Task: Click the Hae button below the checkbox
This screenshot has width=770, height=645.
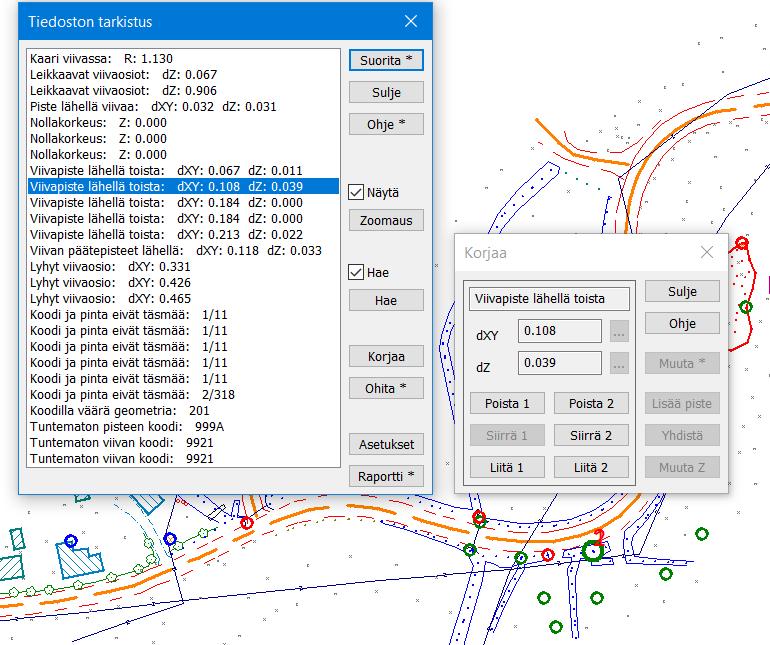Action: tap(386, 300)
